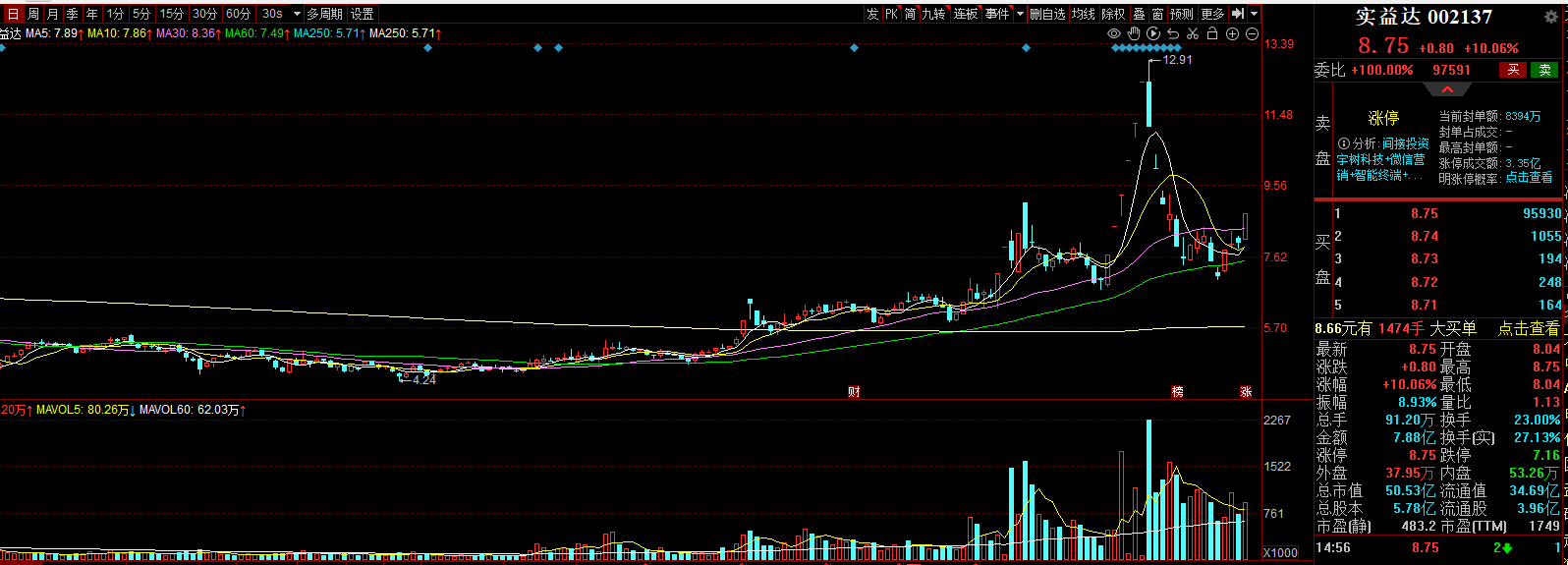
Task: Select the 1分 one-minute period
Action: pyautogui.click(x=116, y=14)
